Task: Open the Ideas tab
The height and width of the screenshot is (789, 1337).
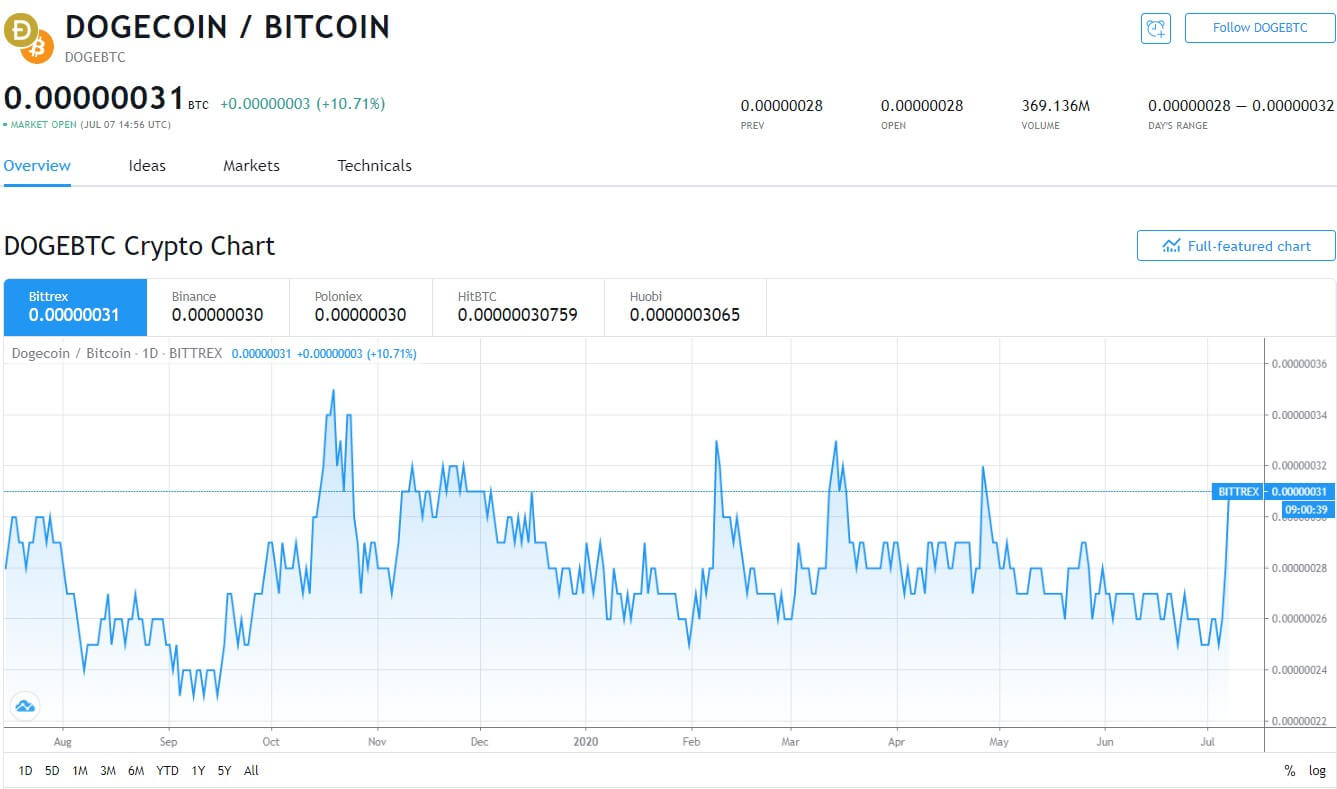Action: 147,166
